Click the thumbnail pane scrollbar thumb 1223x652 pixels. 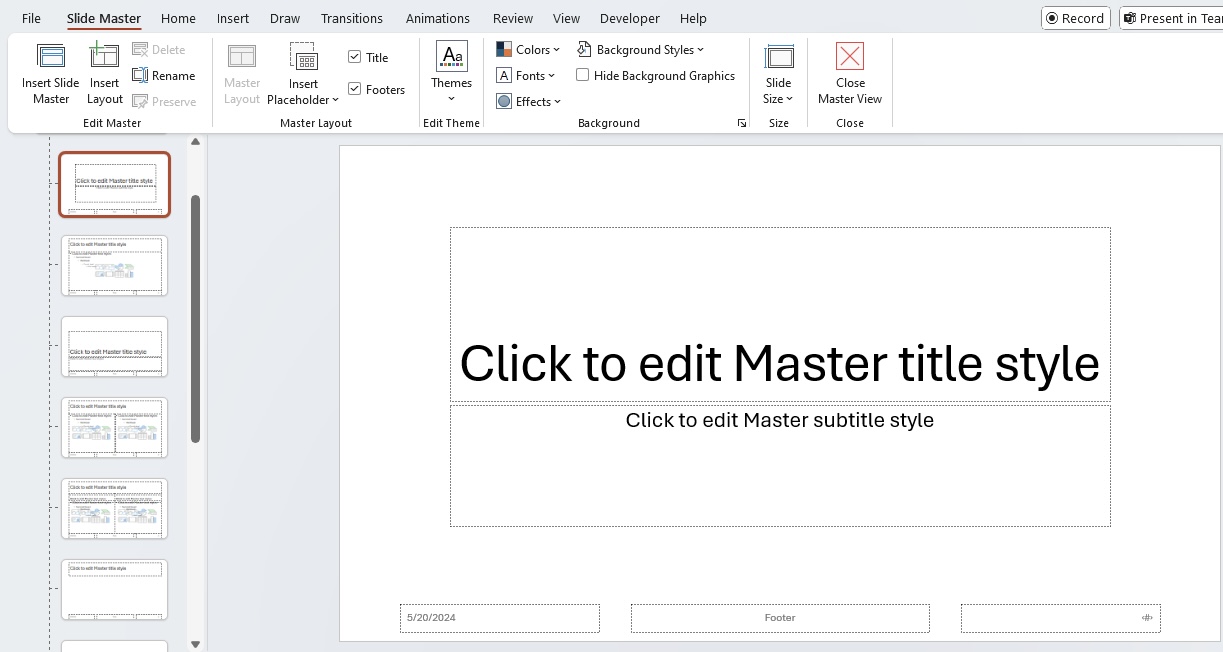tap(196, 319)
